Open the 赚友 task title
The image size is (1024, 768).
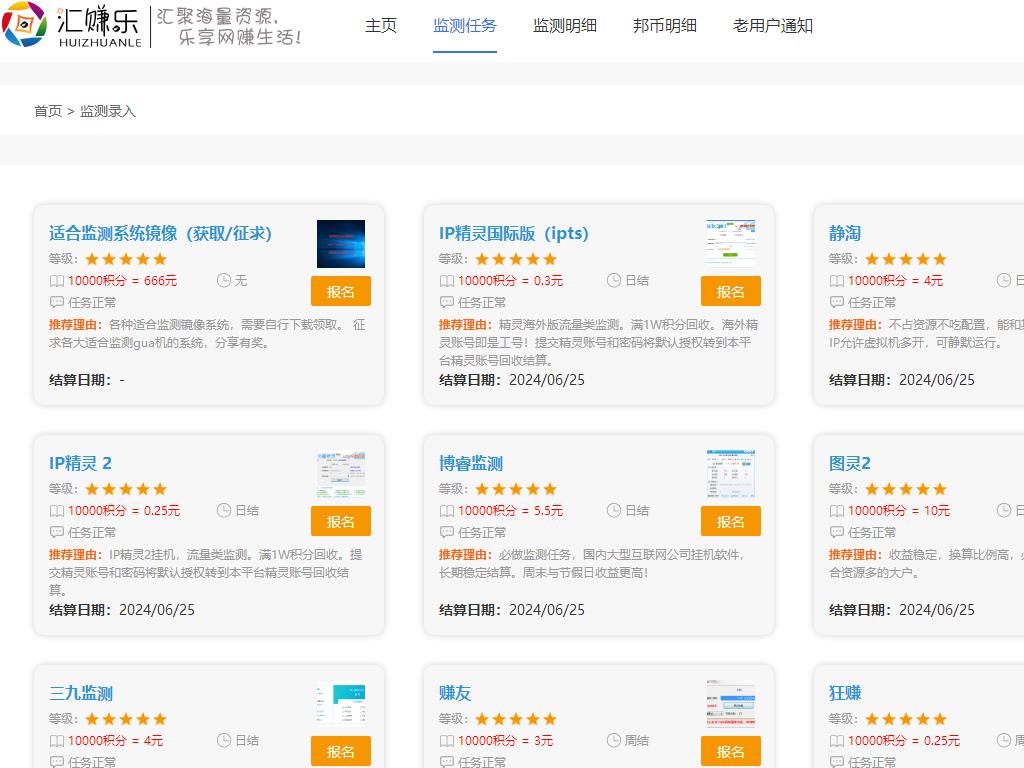pos(455,693)
